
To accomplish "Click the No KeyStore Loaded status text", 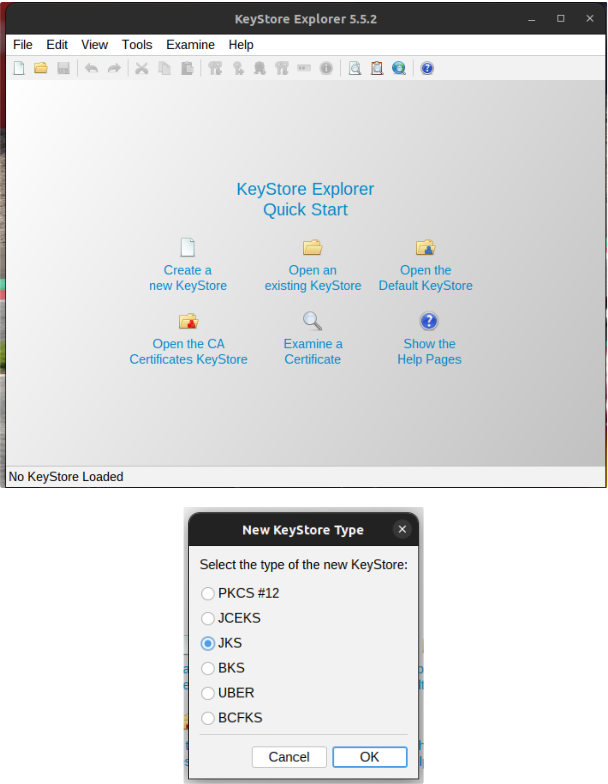I will (x=66, y=476).
